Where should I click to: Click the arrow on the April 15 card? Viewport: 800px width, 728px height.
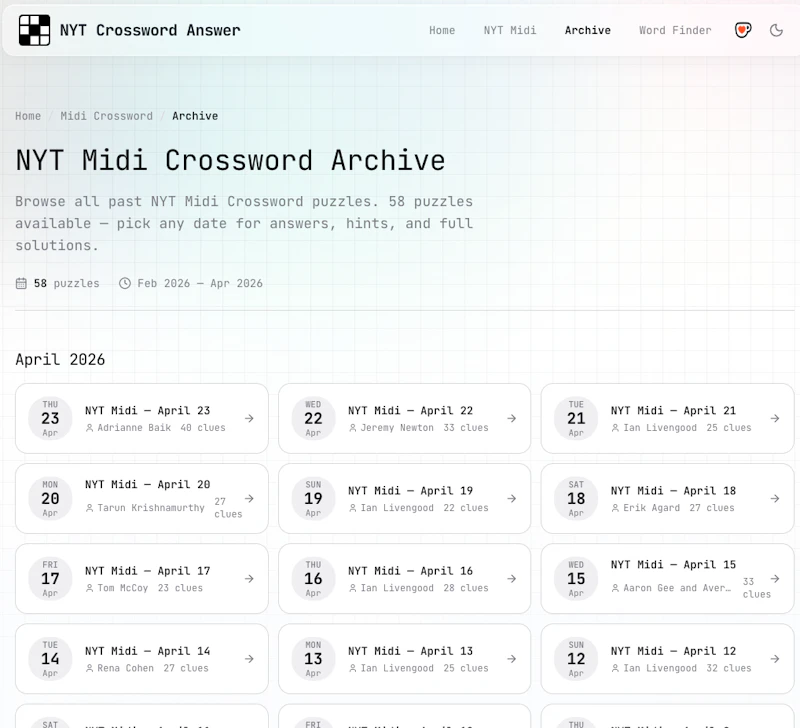(775, 579)
